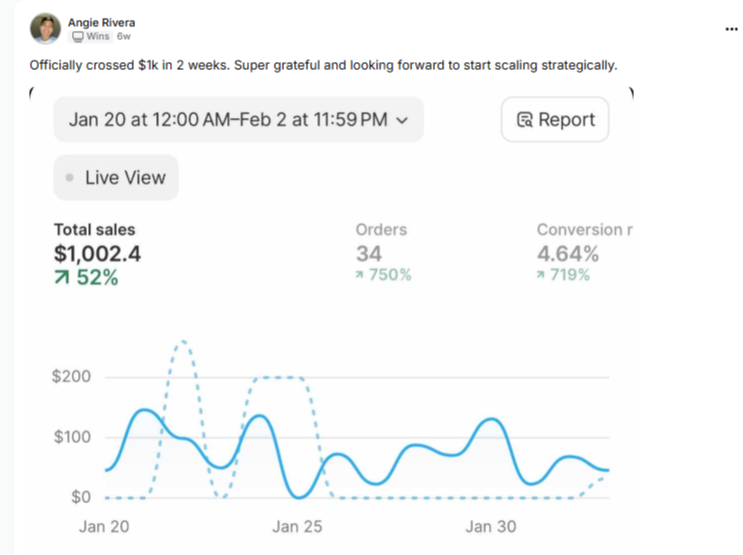Click the 34 orders value

369,254
